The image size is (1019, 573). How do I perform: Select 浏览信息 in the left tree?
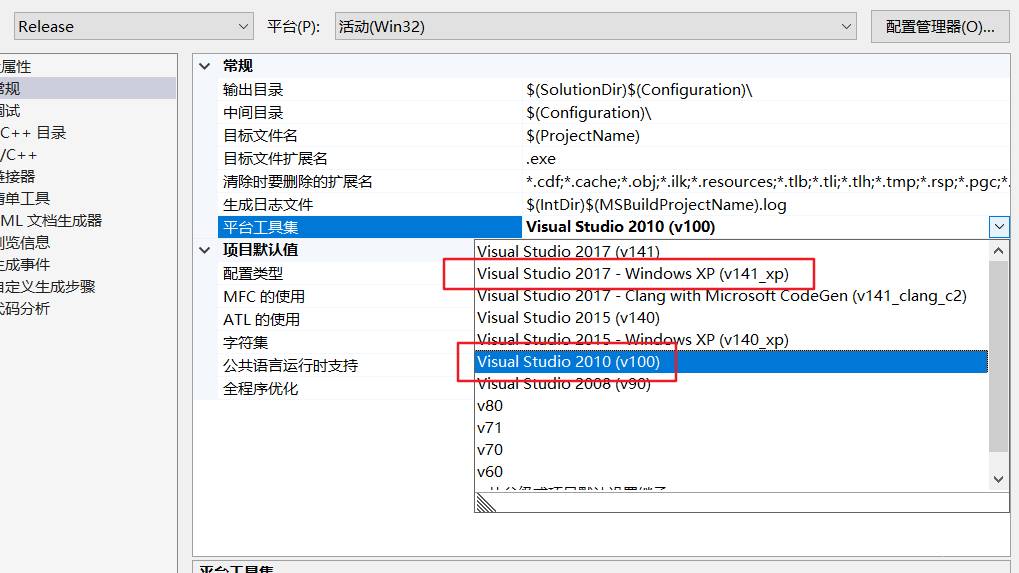[x=25, y=242]
